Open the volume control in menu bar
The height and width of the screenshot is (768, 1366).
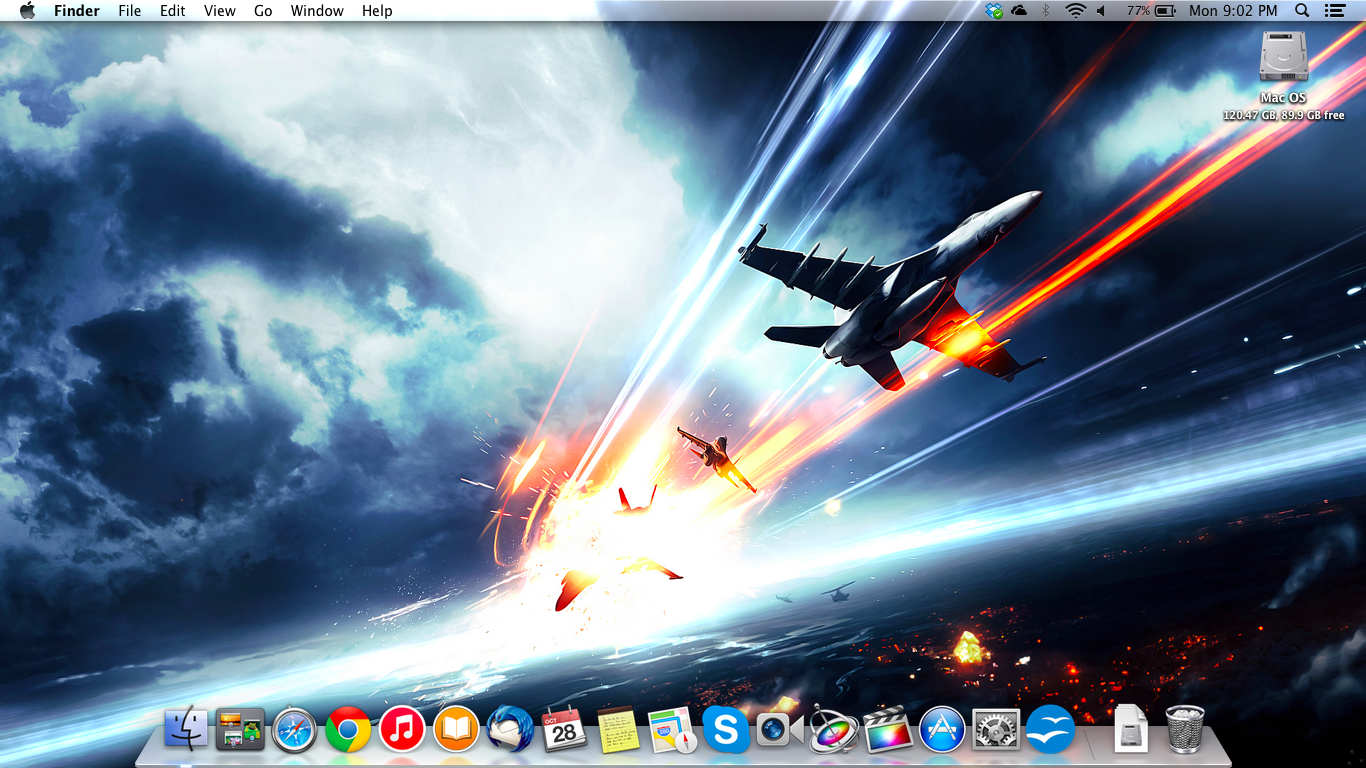point(1101,11)
